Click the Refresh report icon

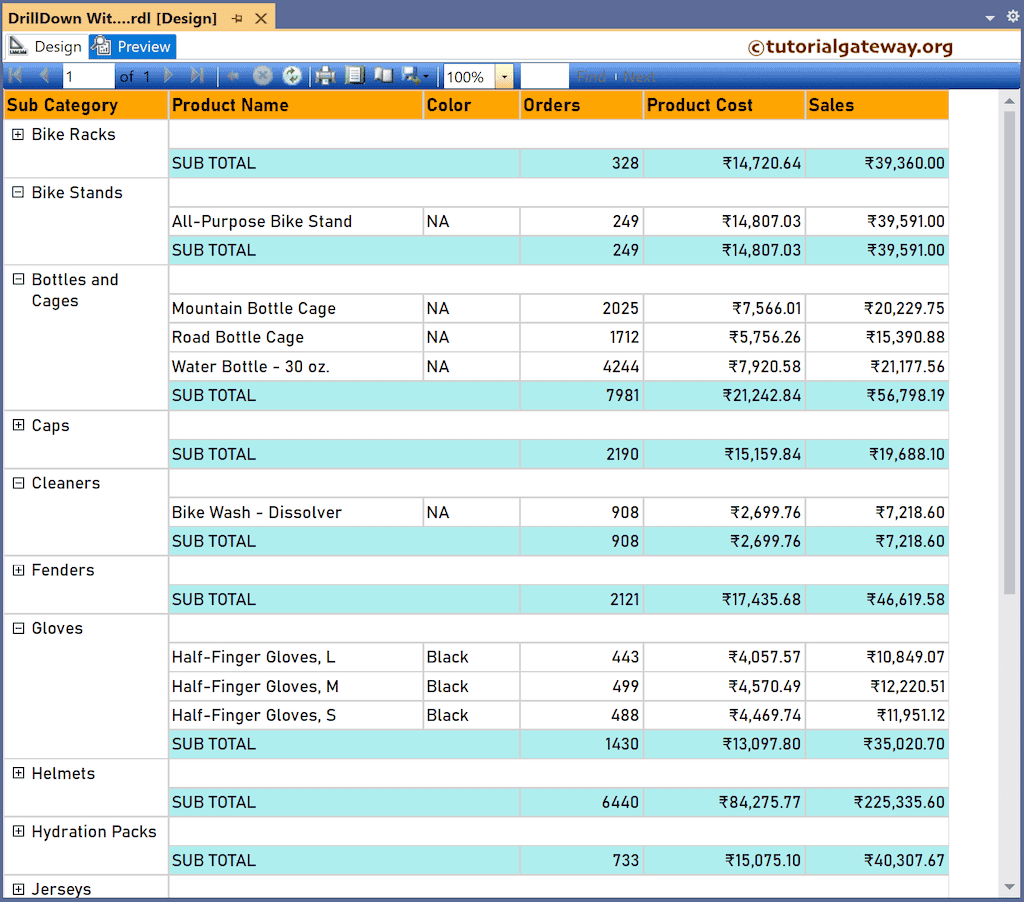coord(291,76)
